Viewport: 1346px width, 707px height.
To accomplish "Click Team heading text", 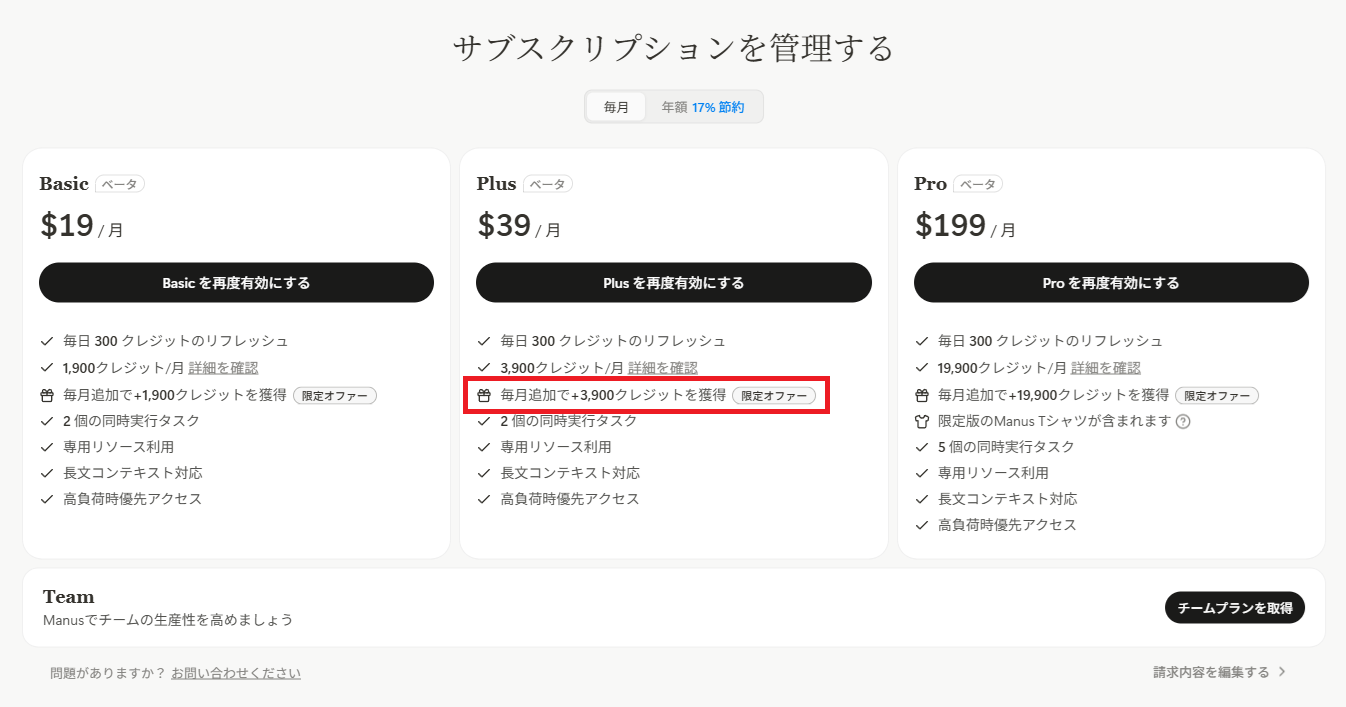I will tap(69, 597).
